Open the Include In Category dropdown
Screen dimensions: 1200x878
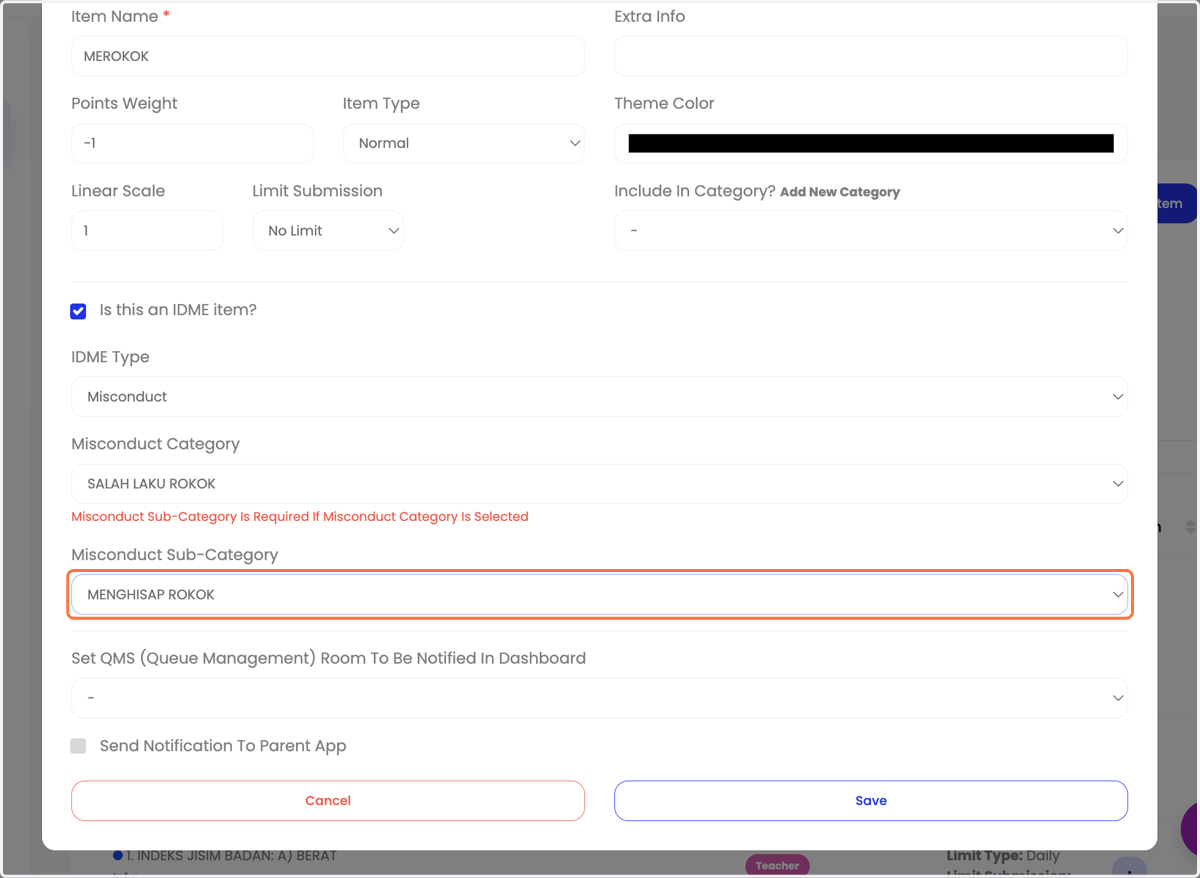(871, 230)
